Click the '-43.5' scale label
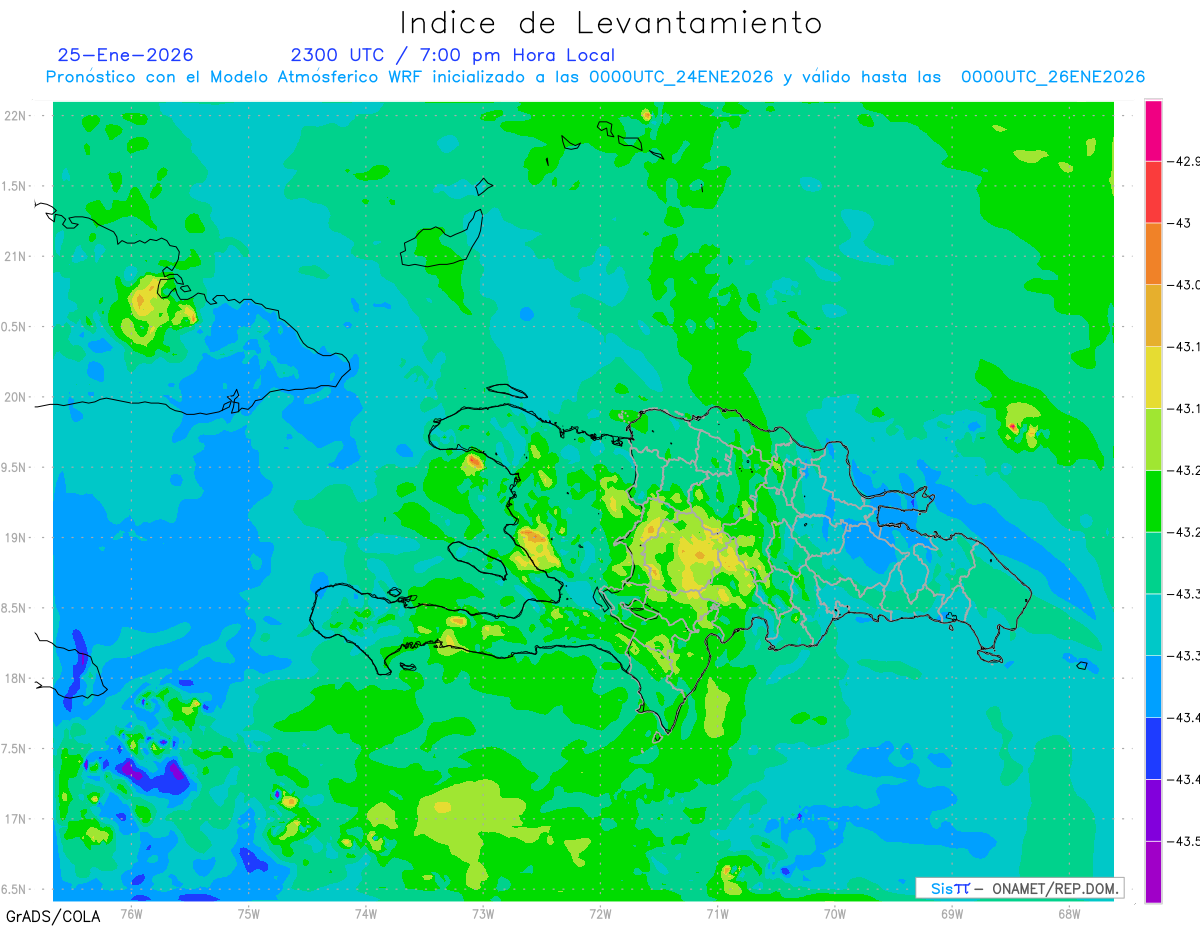Viewport: 1200px width, 927px height. point(1184,841)
